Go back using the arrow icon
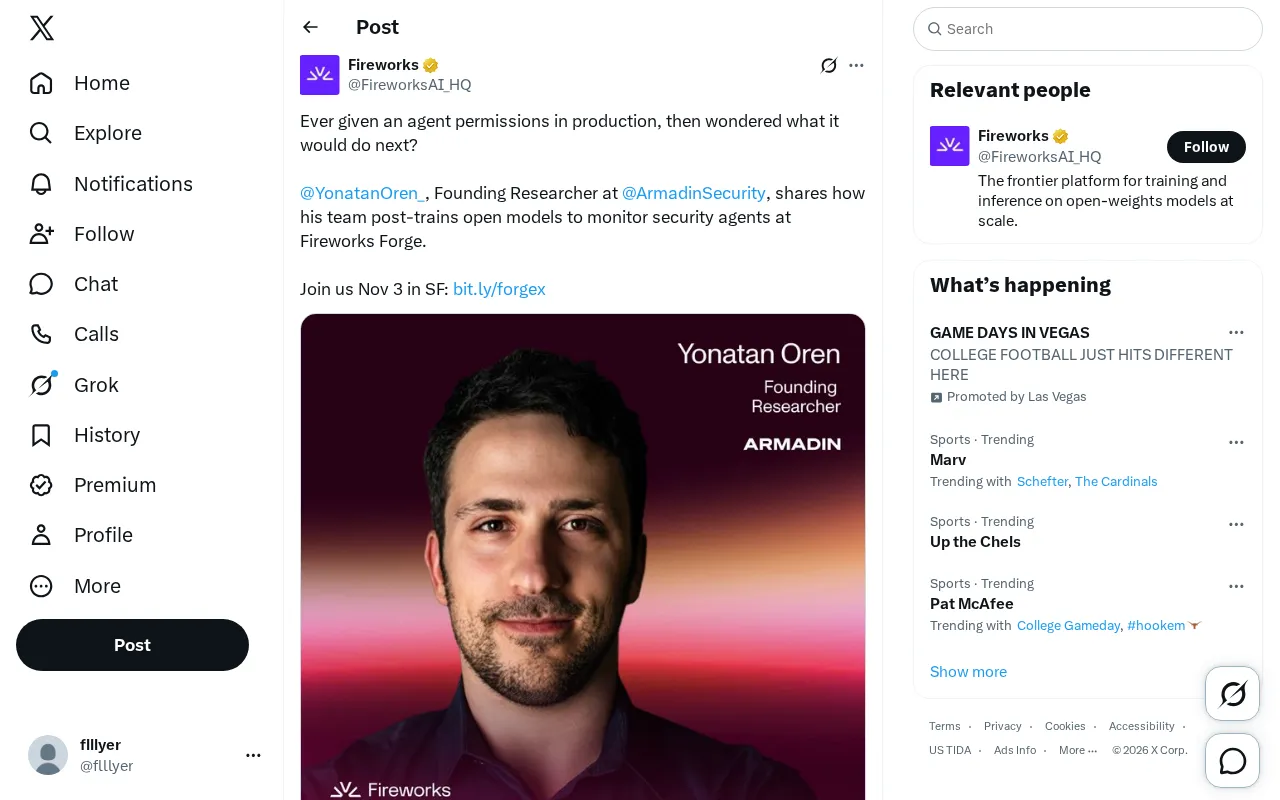 tap(311, 27)
